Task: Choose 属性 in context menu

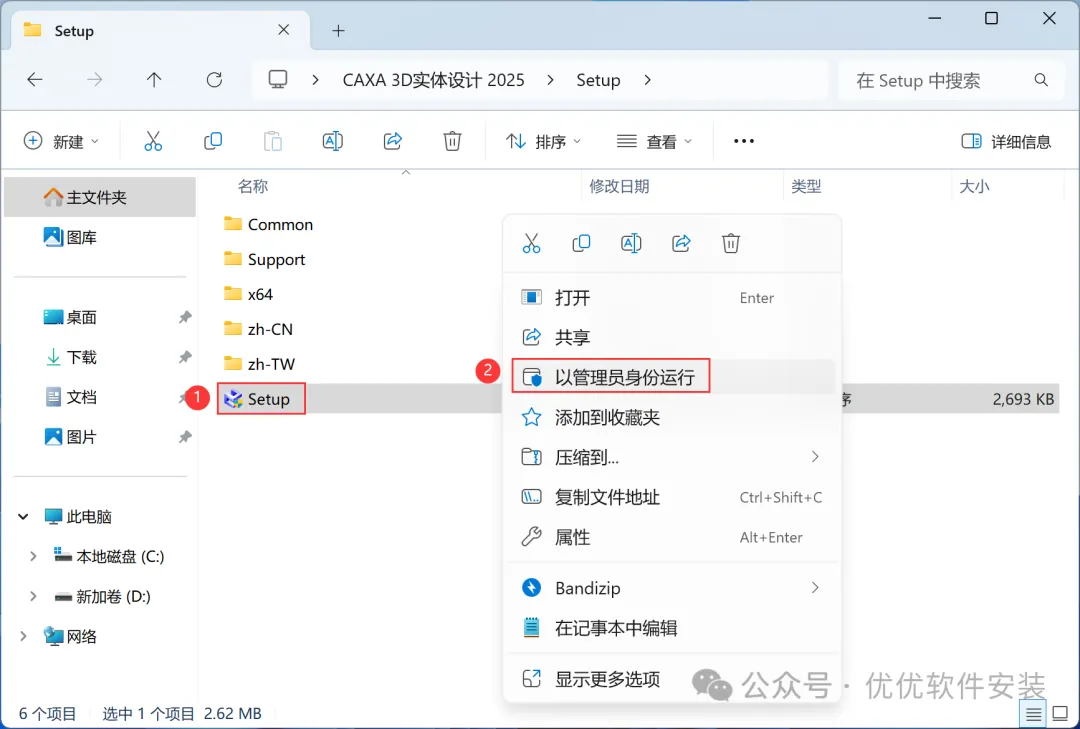Action: [x=672, y=537]
